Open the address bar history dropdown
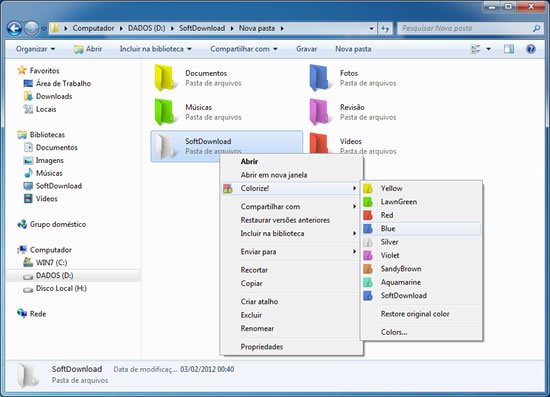The height and width of the screenshot is (397, 550). point(371,28)
